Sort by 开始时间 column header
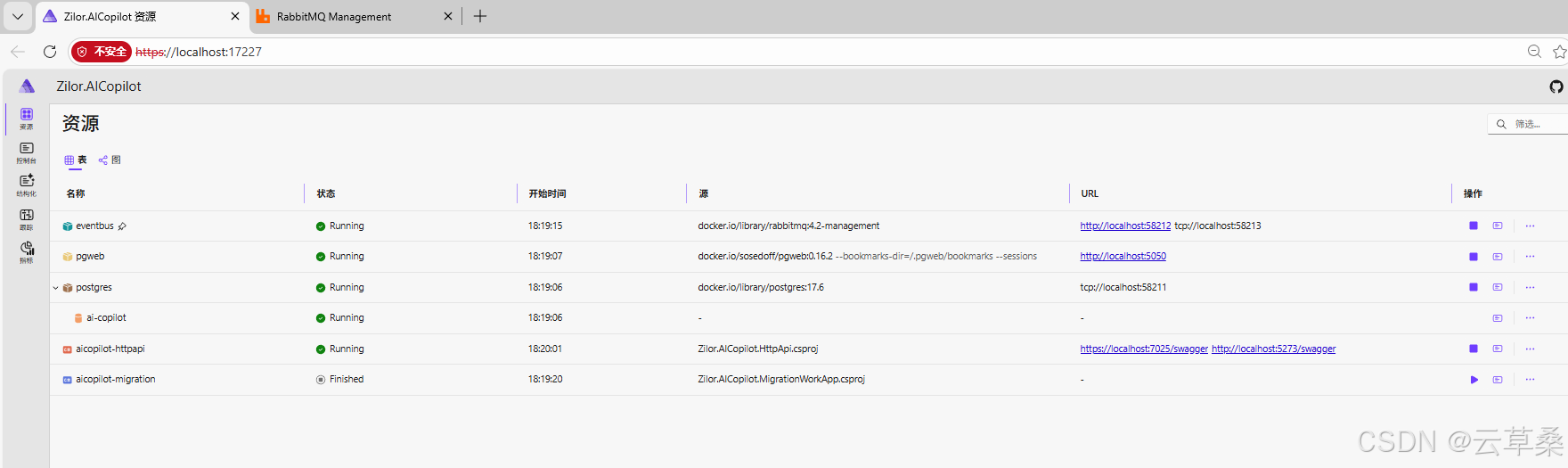 pyautogui.click(x=547, y=193)
